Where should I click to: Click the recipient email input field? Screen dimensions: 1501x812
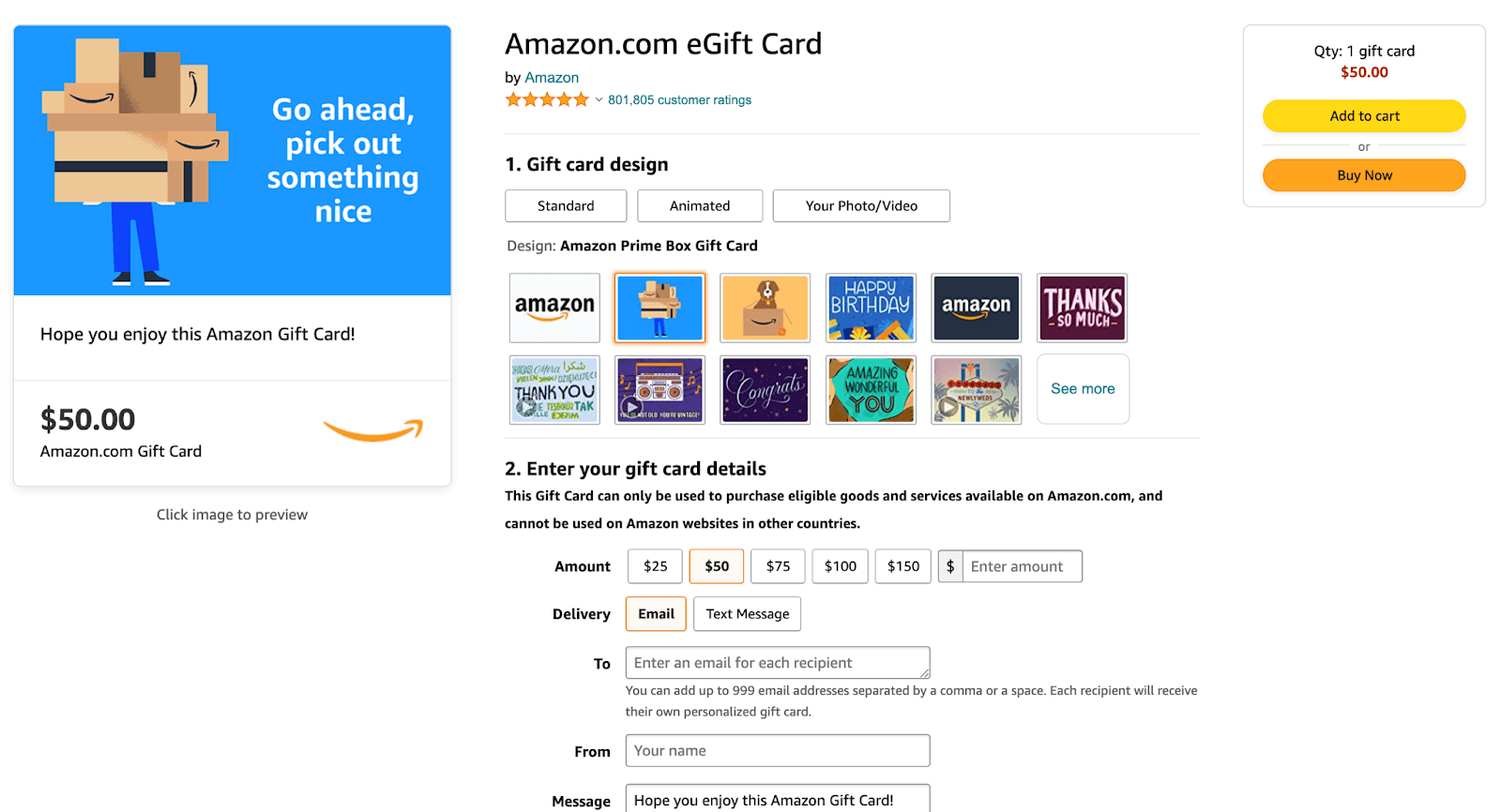pyautogui.click(x=776, y=662)
